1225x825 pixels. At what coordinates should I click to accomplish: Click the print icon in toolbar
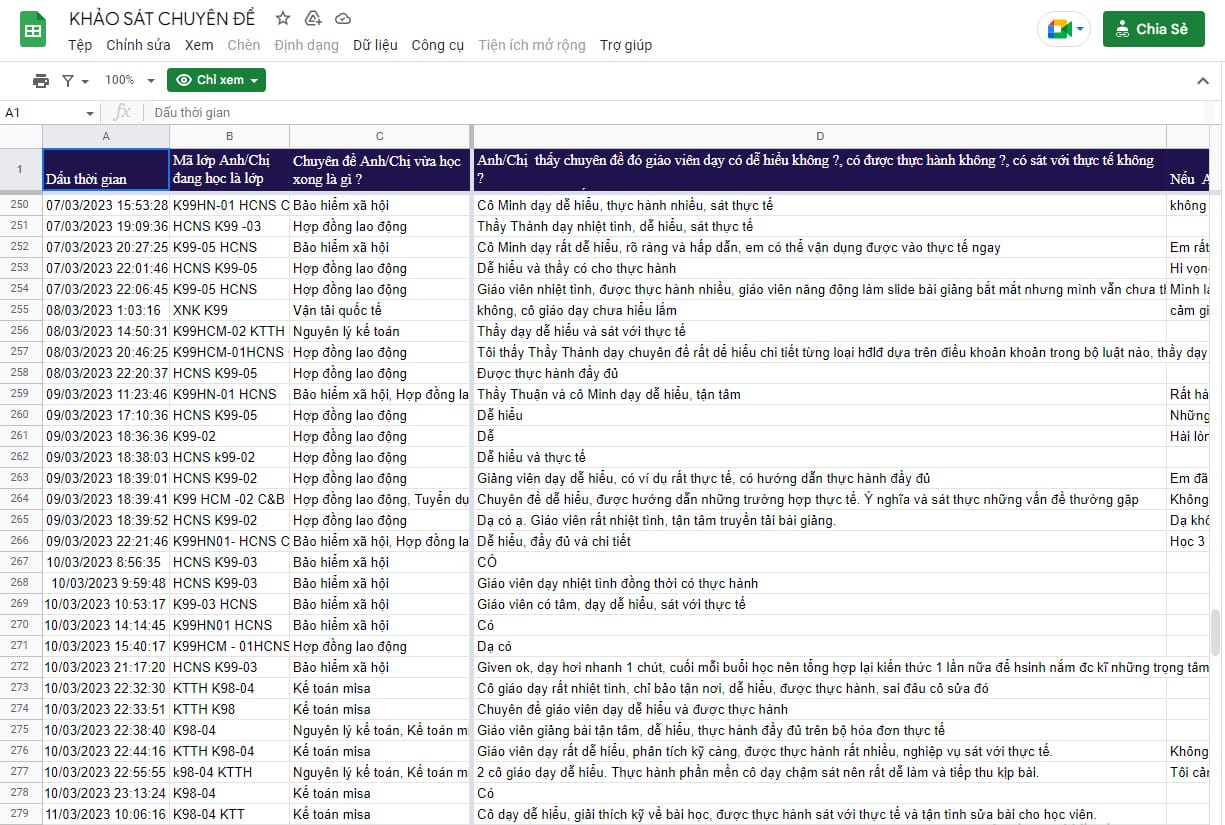coord(41,80)
